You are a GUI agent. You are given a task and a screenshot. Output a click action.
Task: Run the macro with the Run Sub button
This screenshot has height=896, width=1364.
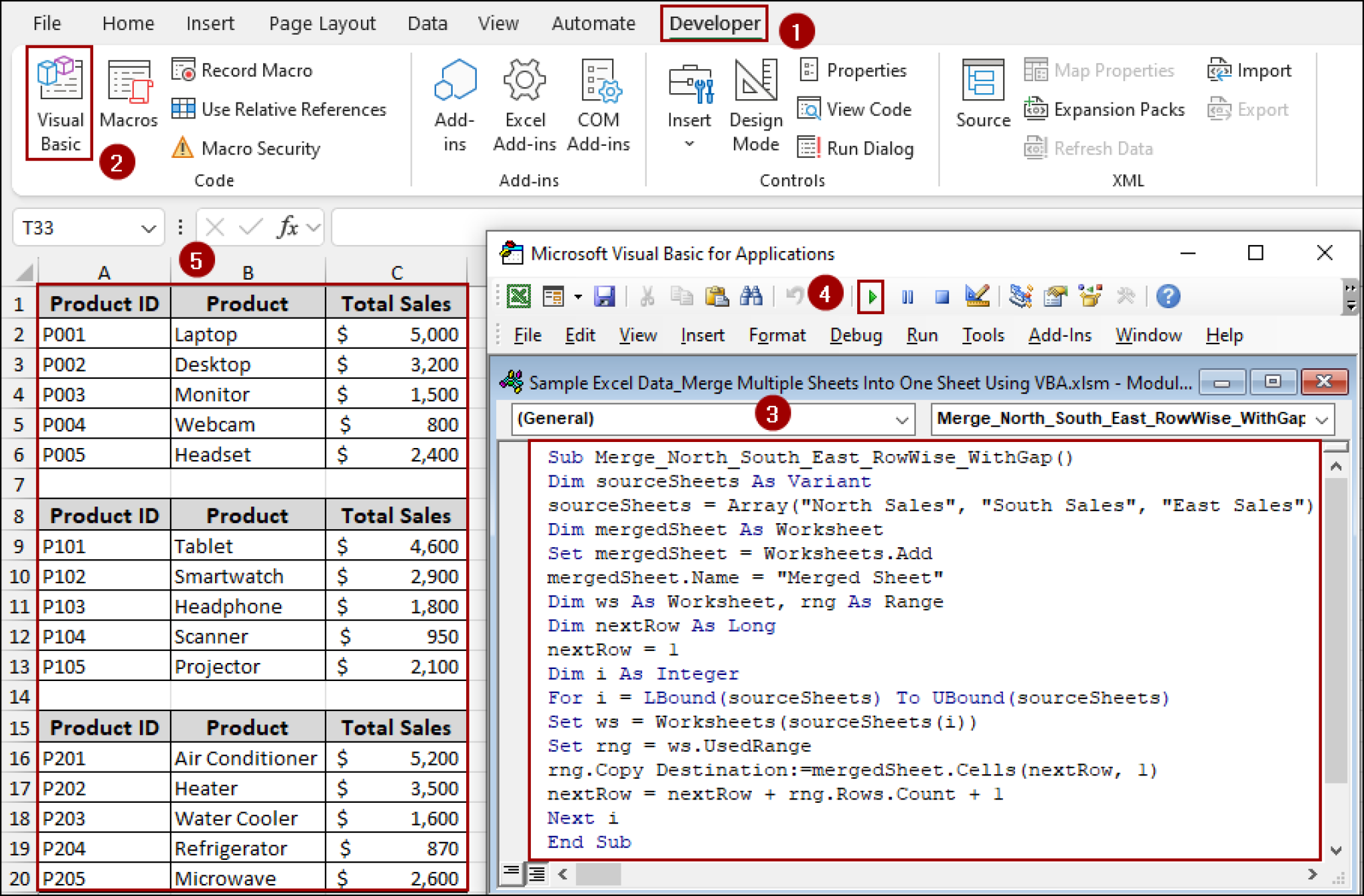pyautogui.click(x=872, y=296)
